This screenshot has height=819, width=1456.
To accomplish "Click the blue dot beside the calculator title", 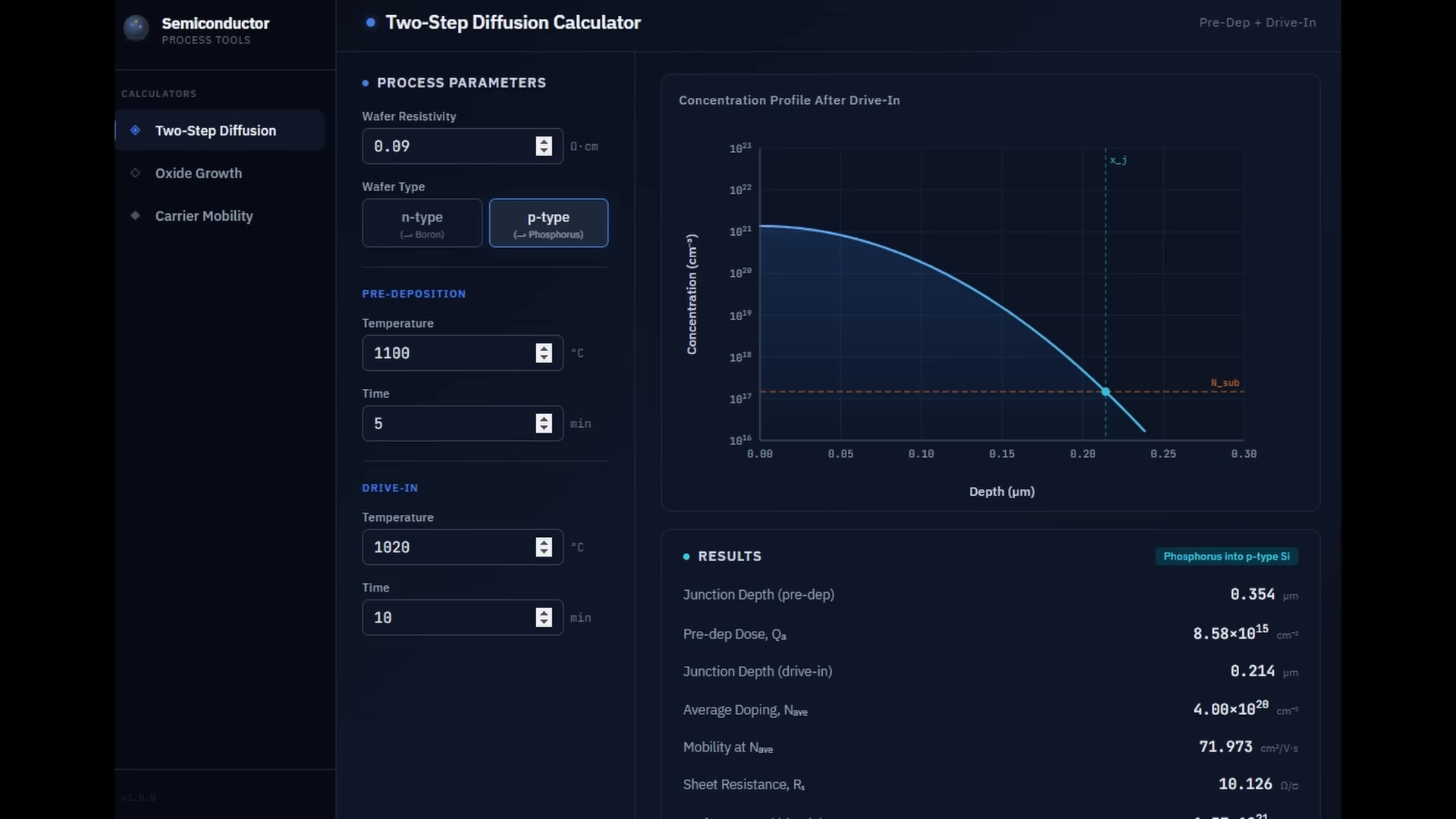I will click(370, 23).
